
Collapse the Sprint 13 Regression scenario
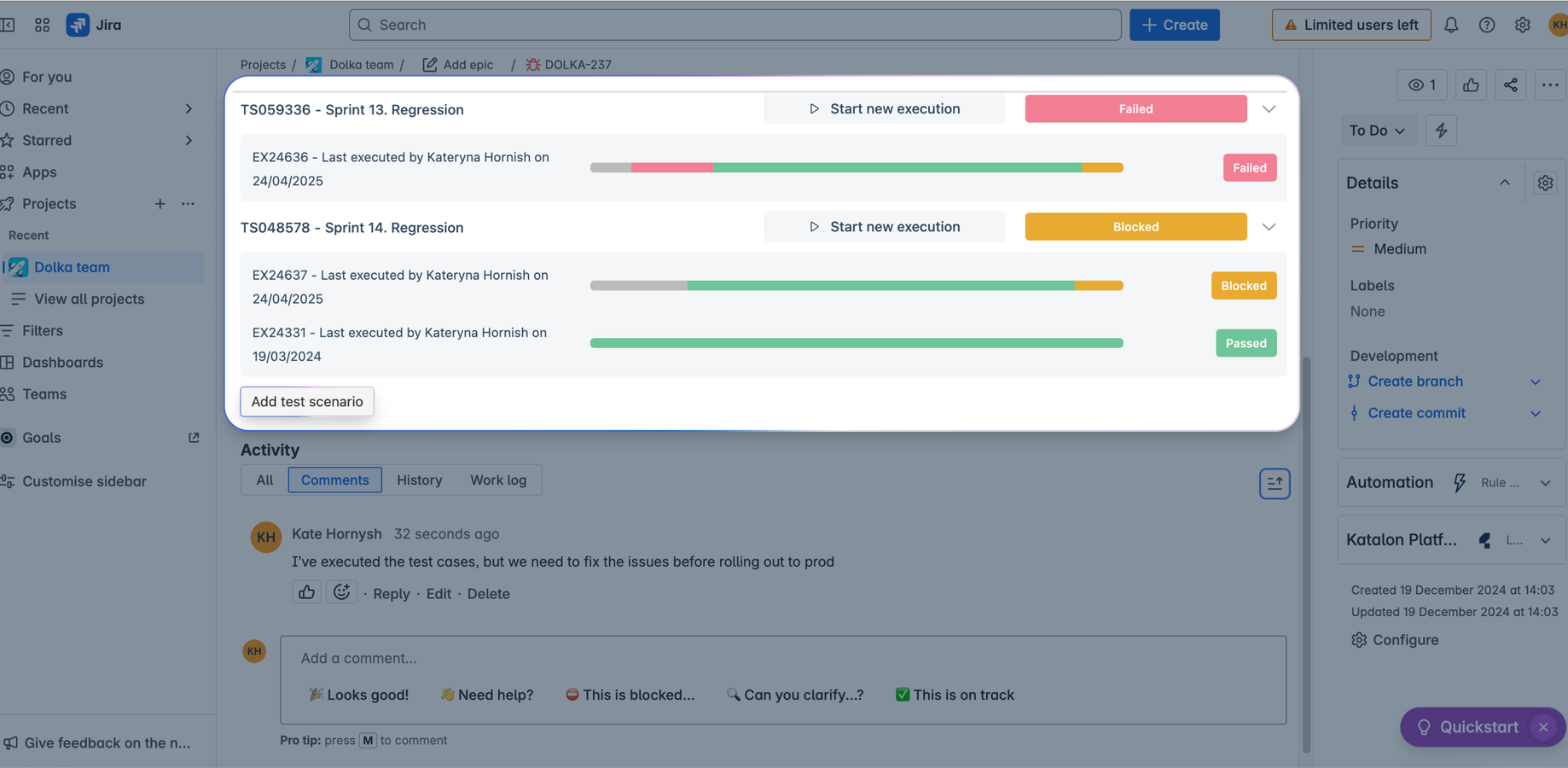coord(1269,109)
